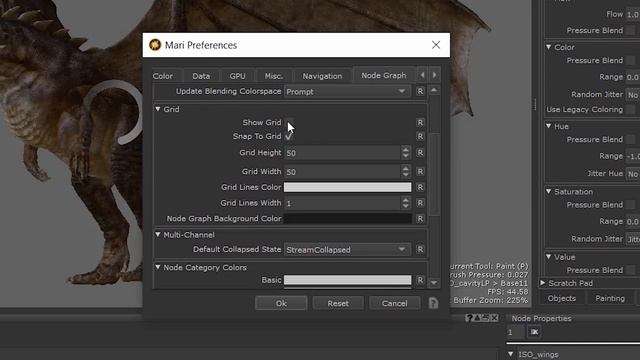
Task: Open the Basic category color swatch
Action: tap(347, 280)
